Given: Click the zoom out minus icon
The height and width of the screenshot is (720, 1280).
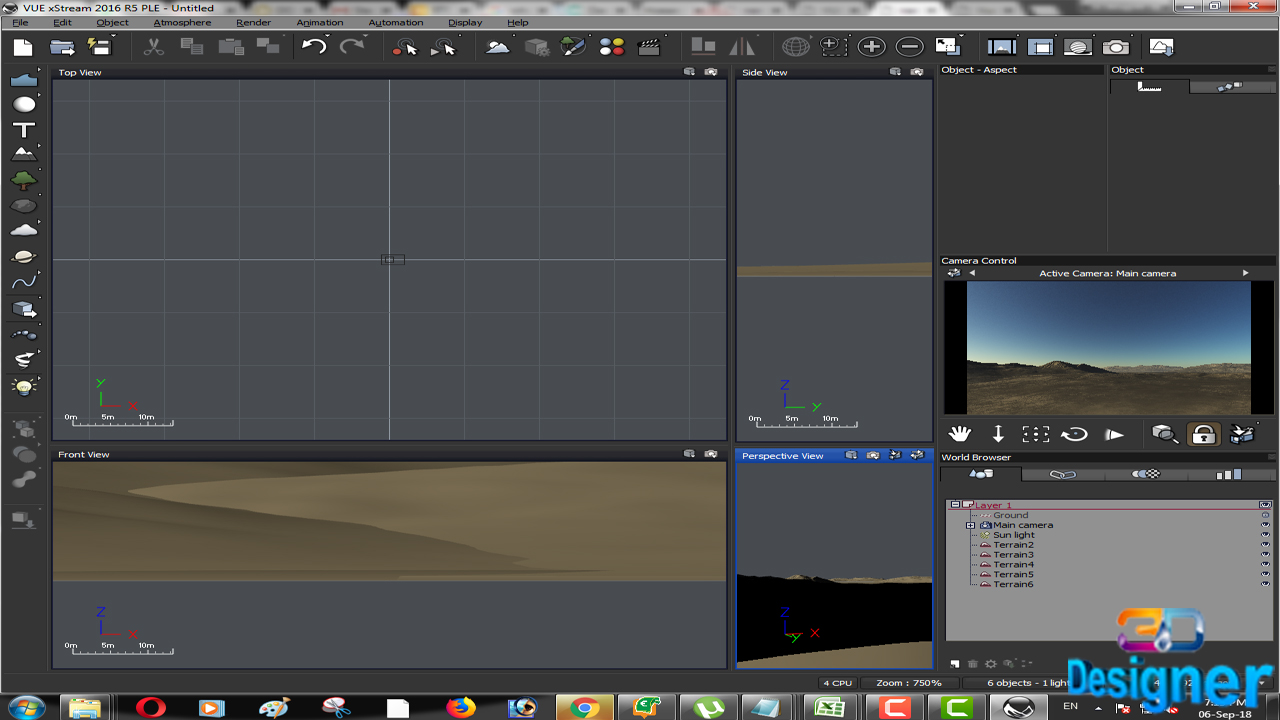Looking at the screenshot, I should coord(909,47).
